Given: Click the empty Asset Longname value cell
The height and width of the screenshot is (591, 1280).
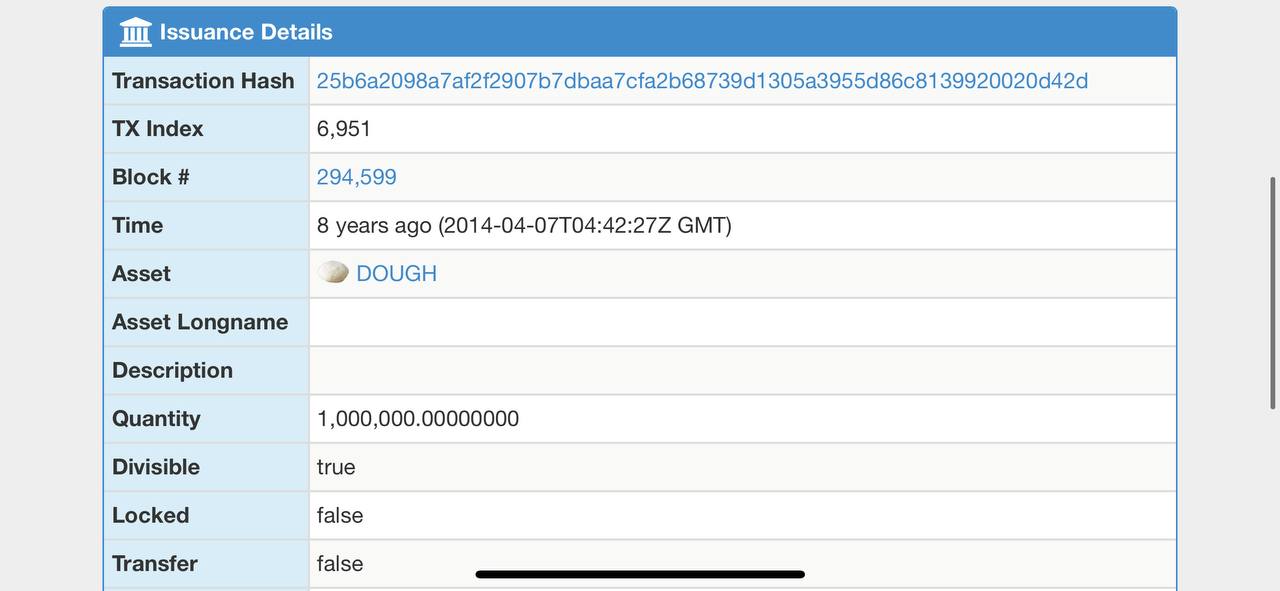Looking at the screenshot, I should [742, 322].
